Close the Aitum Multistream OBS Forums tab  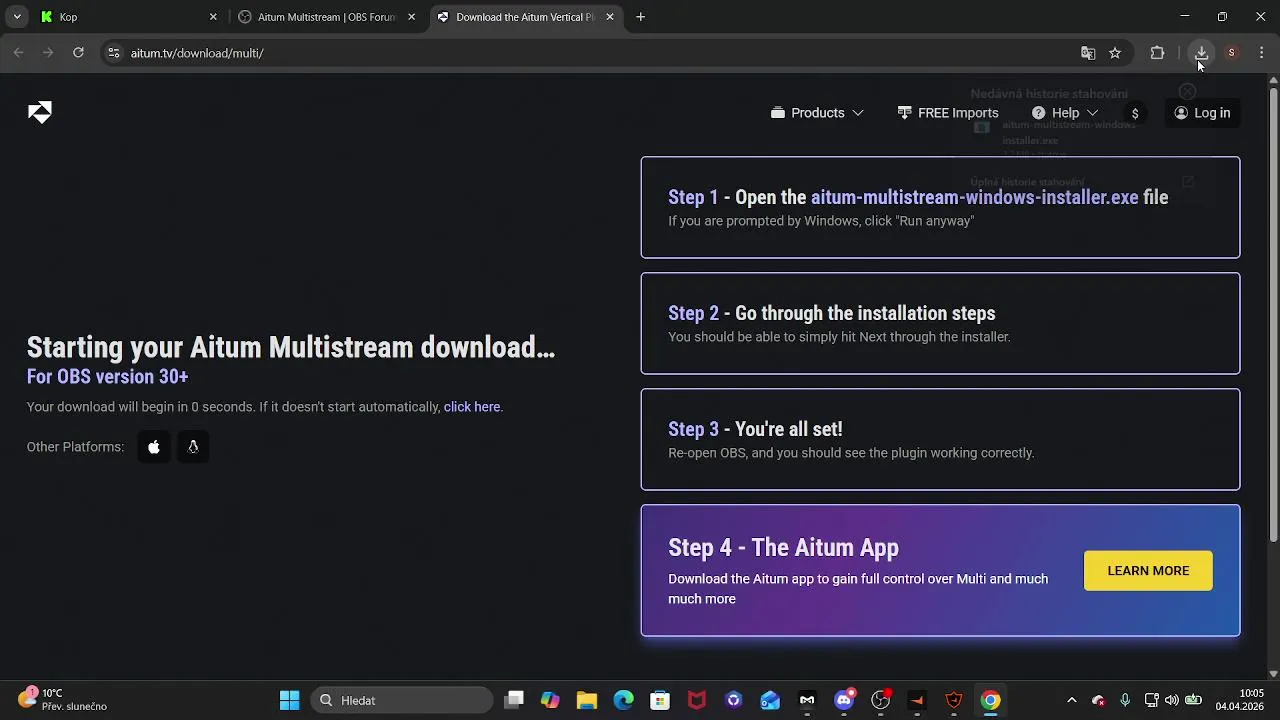pos(411,17)
